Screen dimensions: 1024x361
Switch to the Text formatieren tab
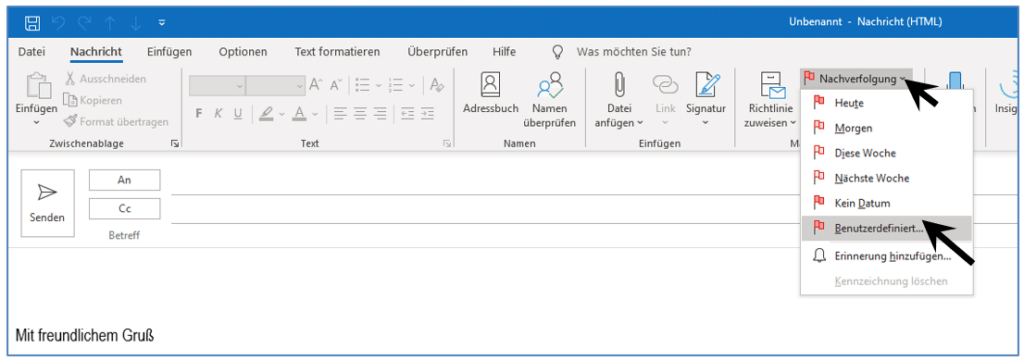(337, 52)
